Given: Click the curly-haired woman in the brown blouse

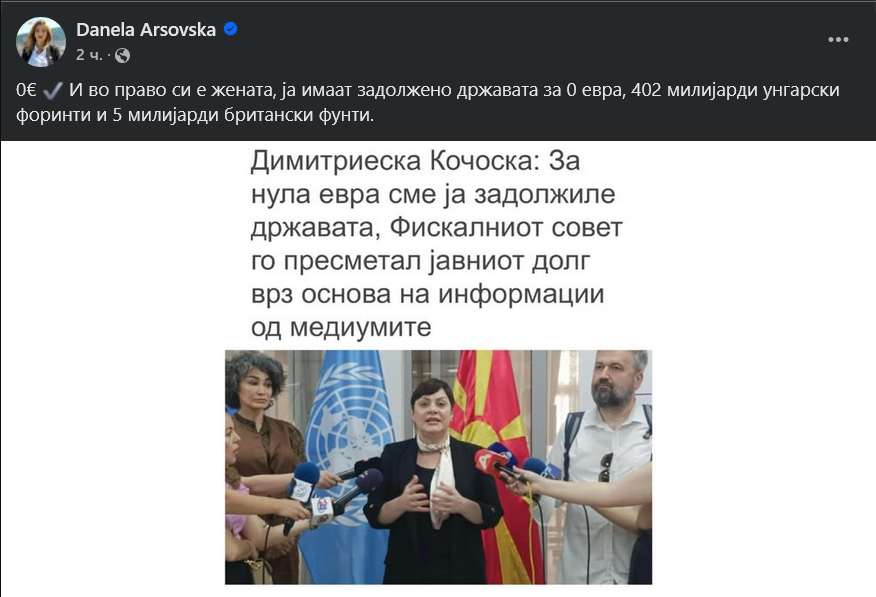Looking at the screenshot, I should pyautogui.click(x=263, y=447).
